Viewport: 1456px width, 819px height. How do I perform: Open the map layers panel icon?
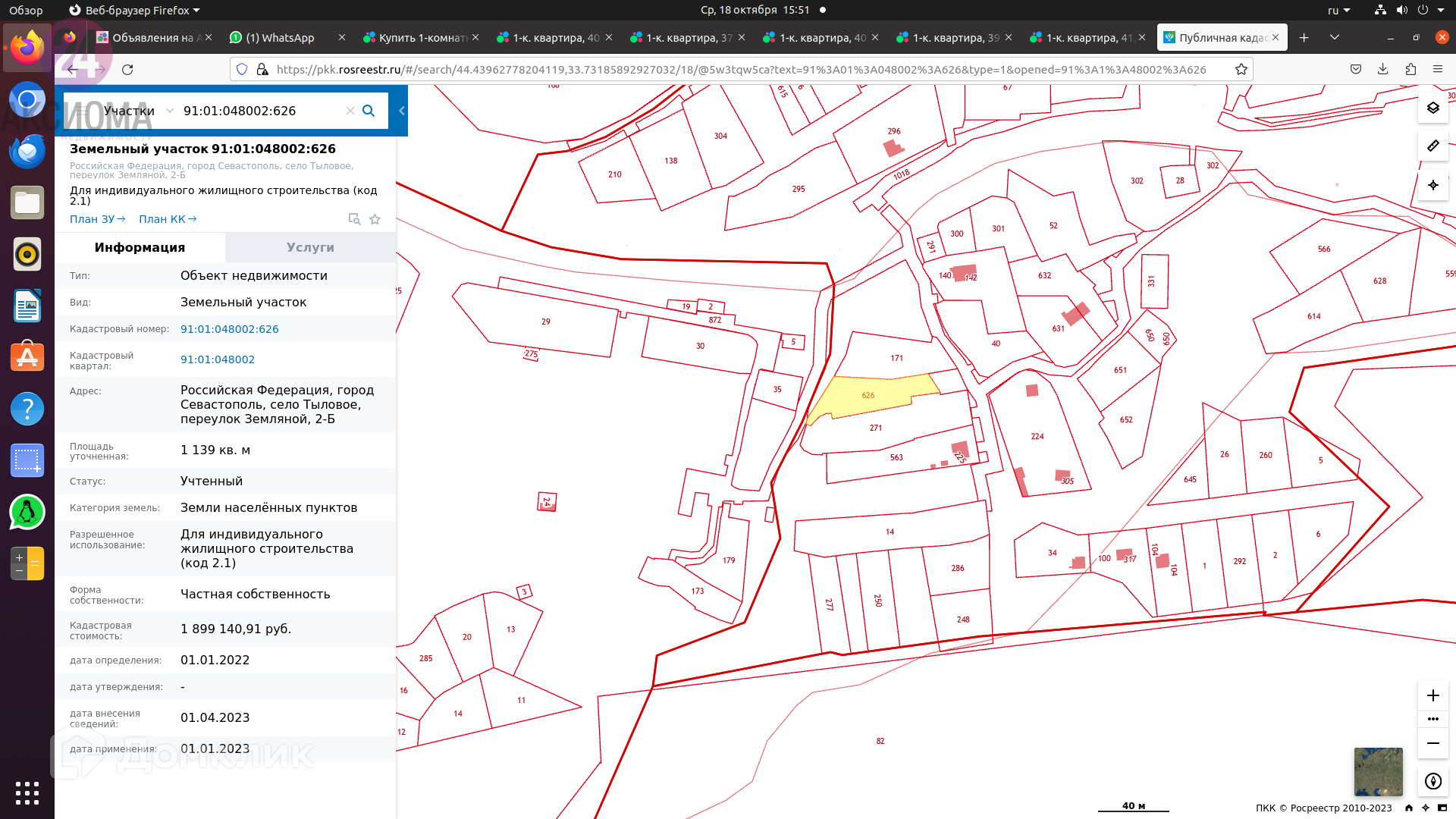pyautogui.click(x=1432, y=108)
